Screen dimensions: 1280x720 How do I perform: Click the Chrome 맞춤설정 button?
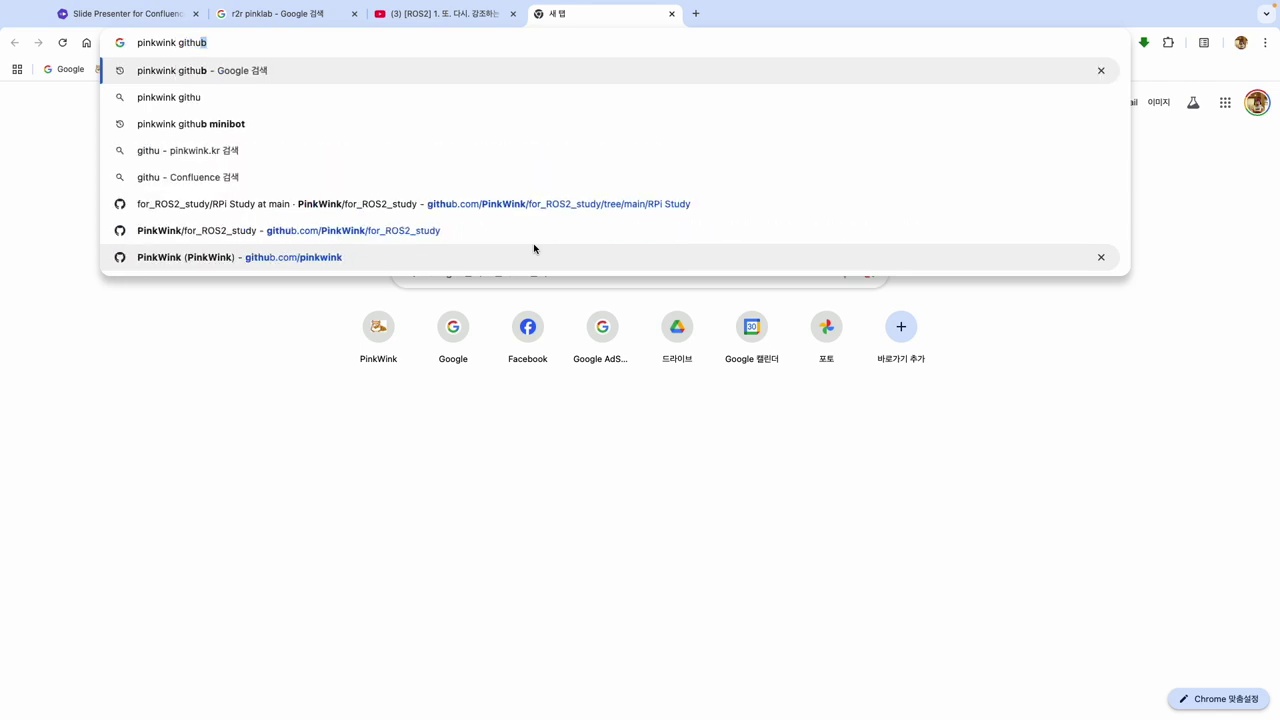1218,699
